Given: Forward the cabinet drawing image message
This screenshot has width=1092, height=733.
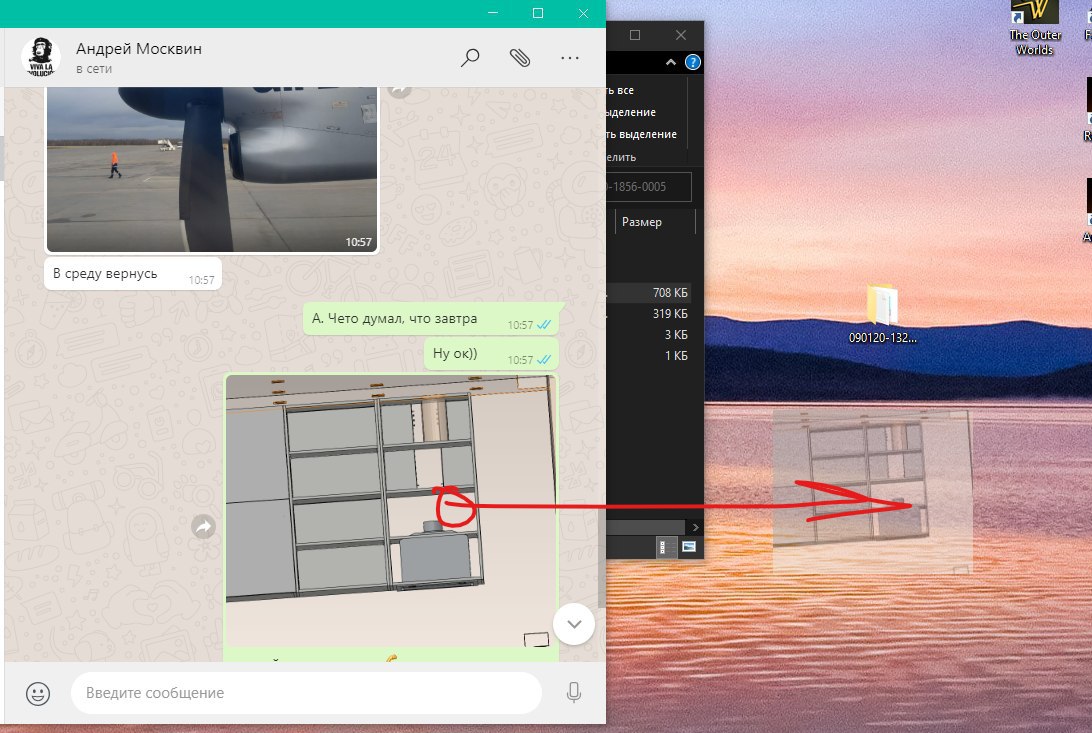Looking at the screenshot, I should (203, 526).
